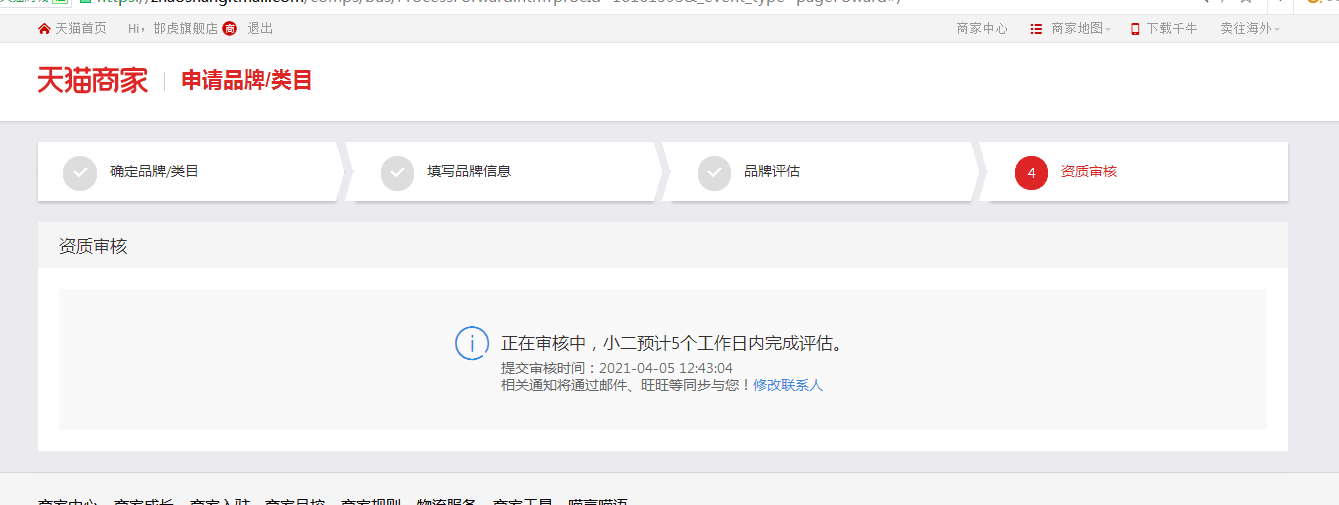Select the 品牌评估 step label
The height and width of the screenshot is (505, 1339).
click(x=772, y=171)
